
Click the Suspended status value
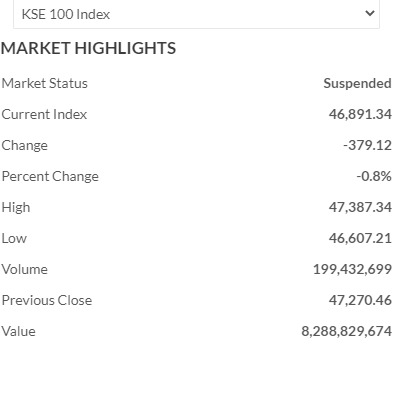click(357, 83)
